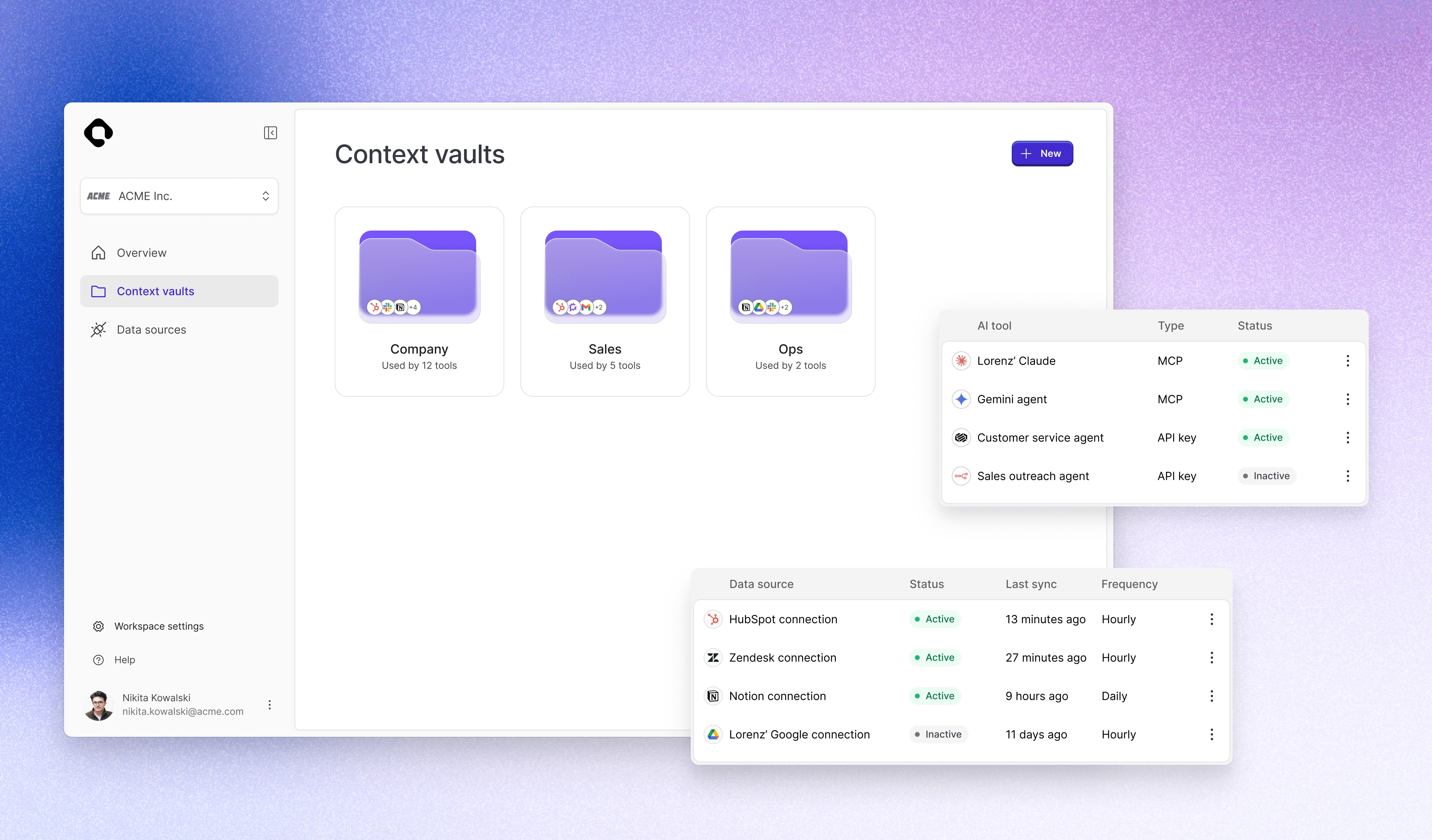Click the Gemini agent star icon
Viewport: 1432px width, 840px height.
(961, 399)
